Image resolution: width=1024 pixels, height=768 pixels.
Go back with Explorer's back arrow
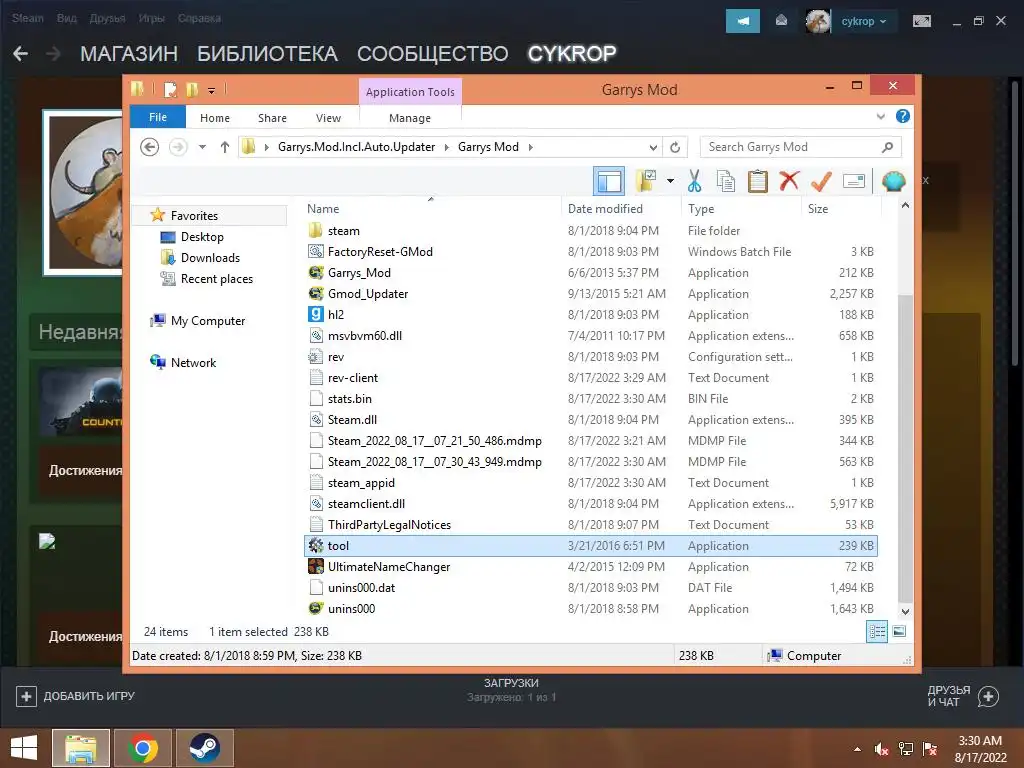(150, 147)
